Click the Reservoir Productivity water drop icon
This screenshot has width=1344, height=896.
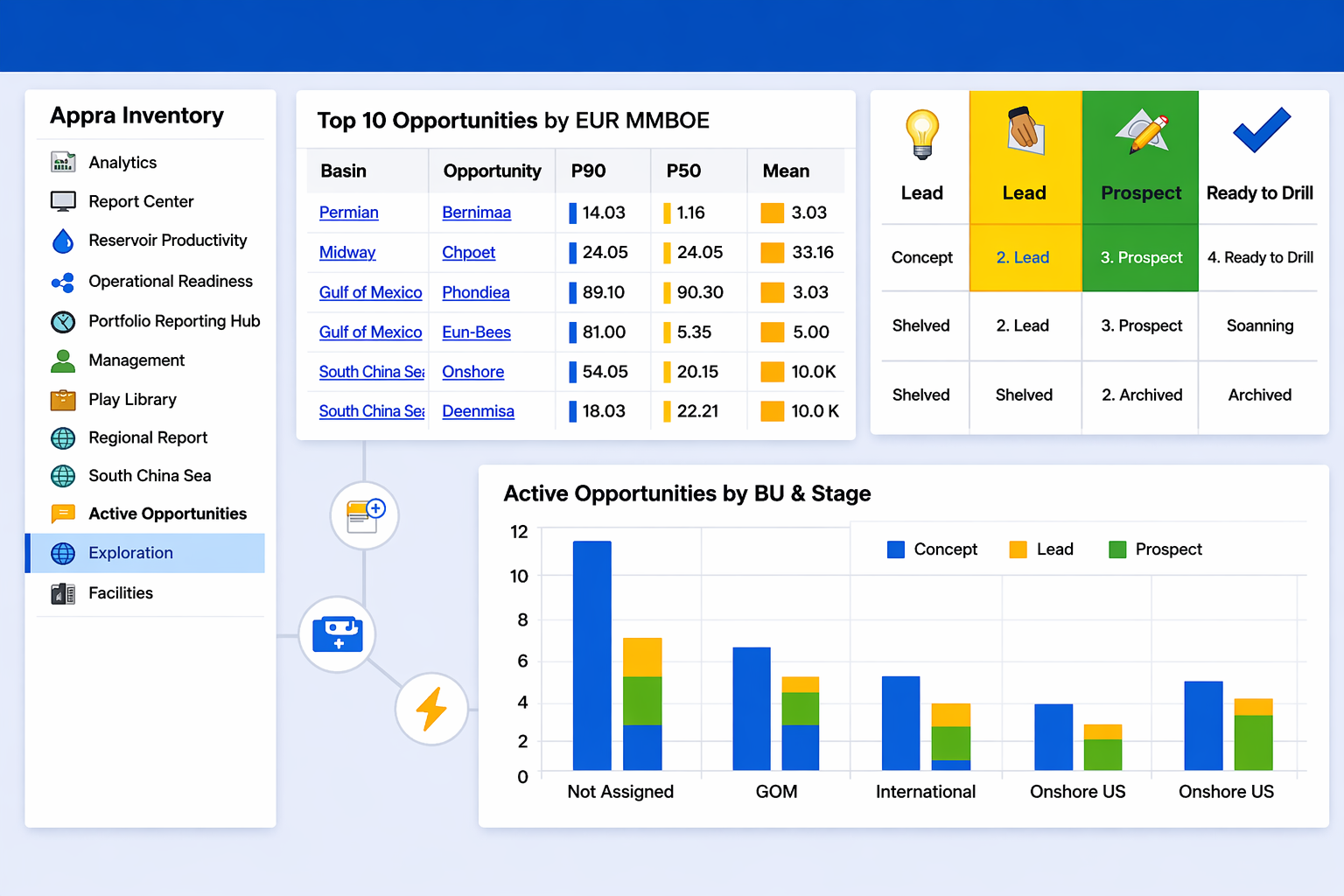(63, 241)
